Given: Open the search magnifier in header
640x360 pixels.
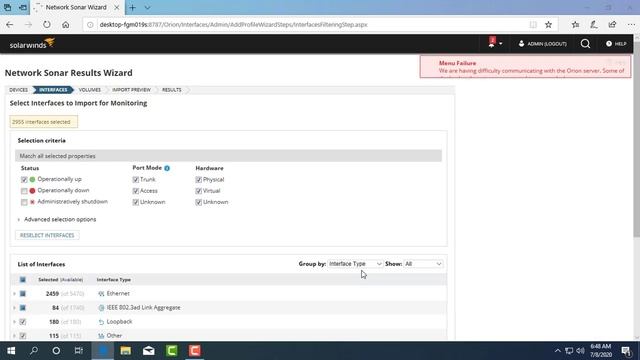Looking at the screenshot, I should click(585, 44).
